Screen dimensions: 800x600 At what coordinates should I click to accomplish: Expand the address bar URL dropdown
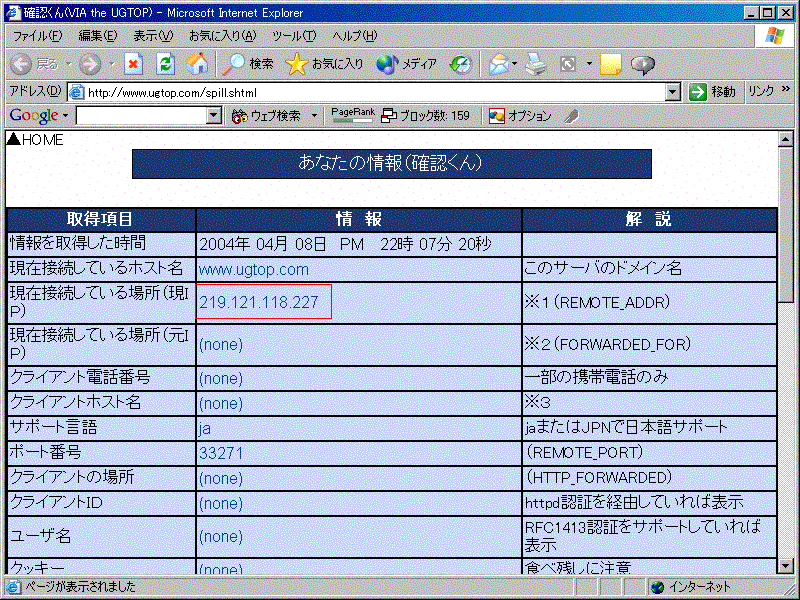click(x=673, y=92)
